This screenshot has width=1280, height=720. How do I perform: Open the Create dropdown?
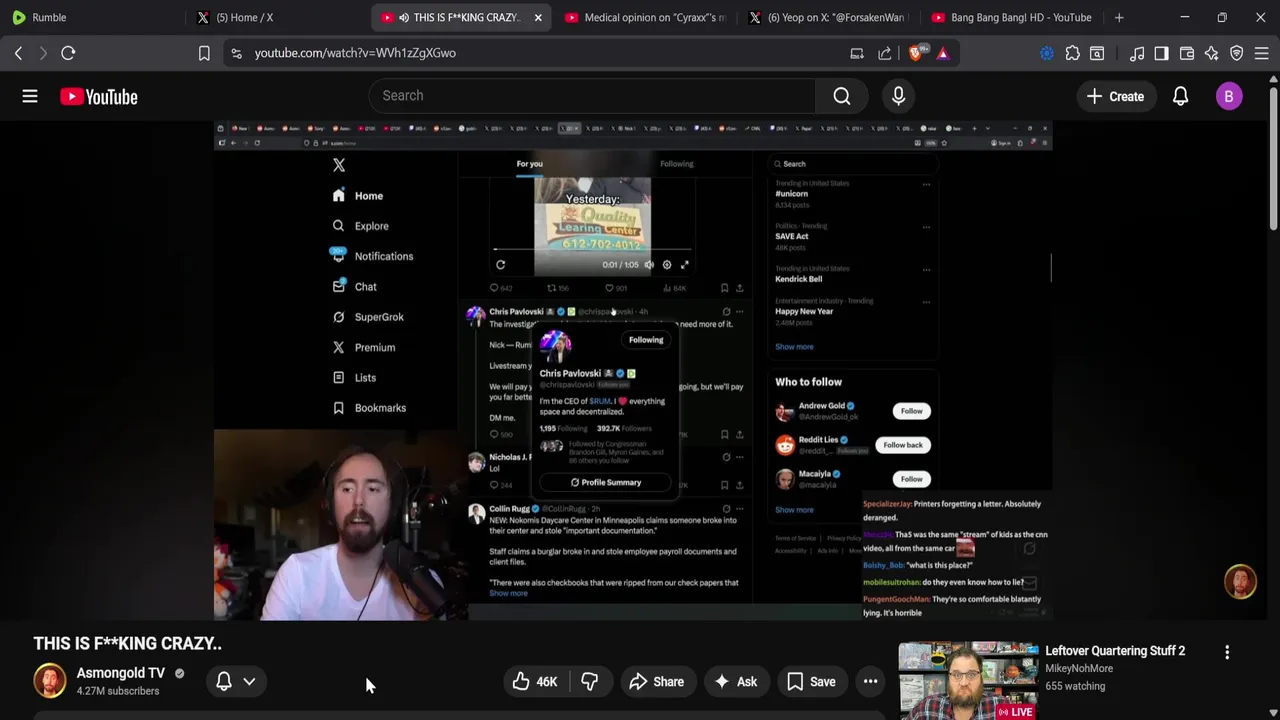(x=1115, y=97)
